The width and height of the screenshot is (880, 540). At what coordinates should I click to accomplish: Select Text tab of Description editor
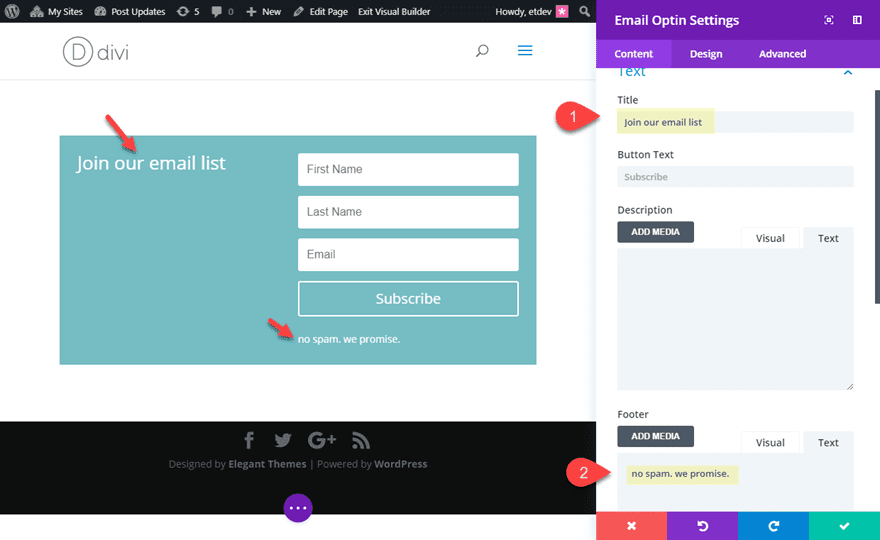828,238
